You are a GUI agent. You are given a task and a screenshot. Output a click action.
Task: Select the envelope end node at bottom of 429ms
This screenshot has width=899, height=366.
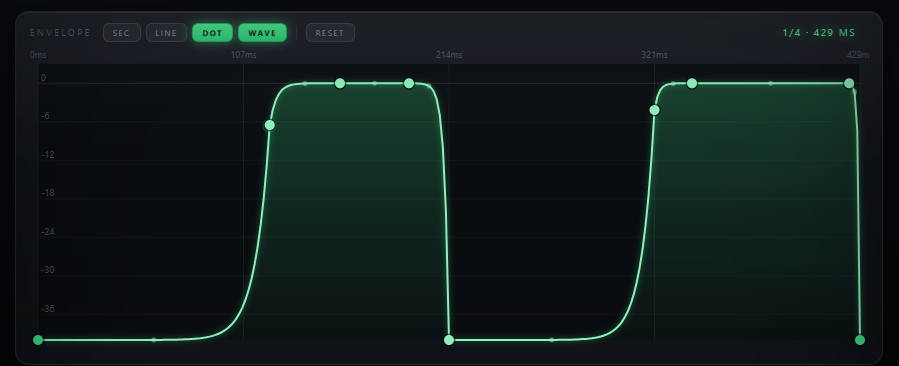859,340
